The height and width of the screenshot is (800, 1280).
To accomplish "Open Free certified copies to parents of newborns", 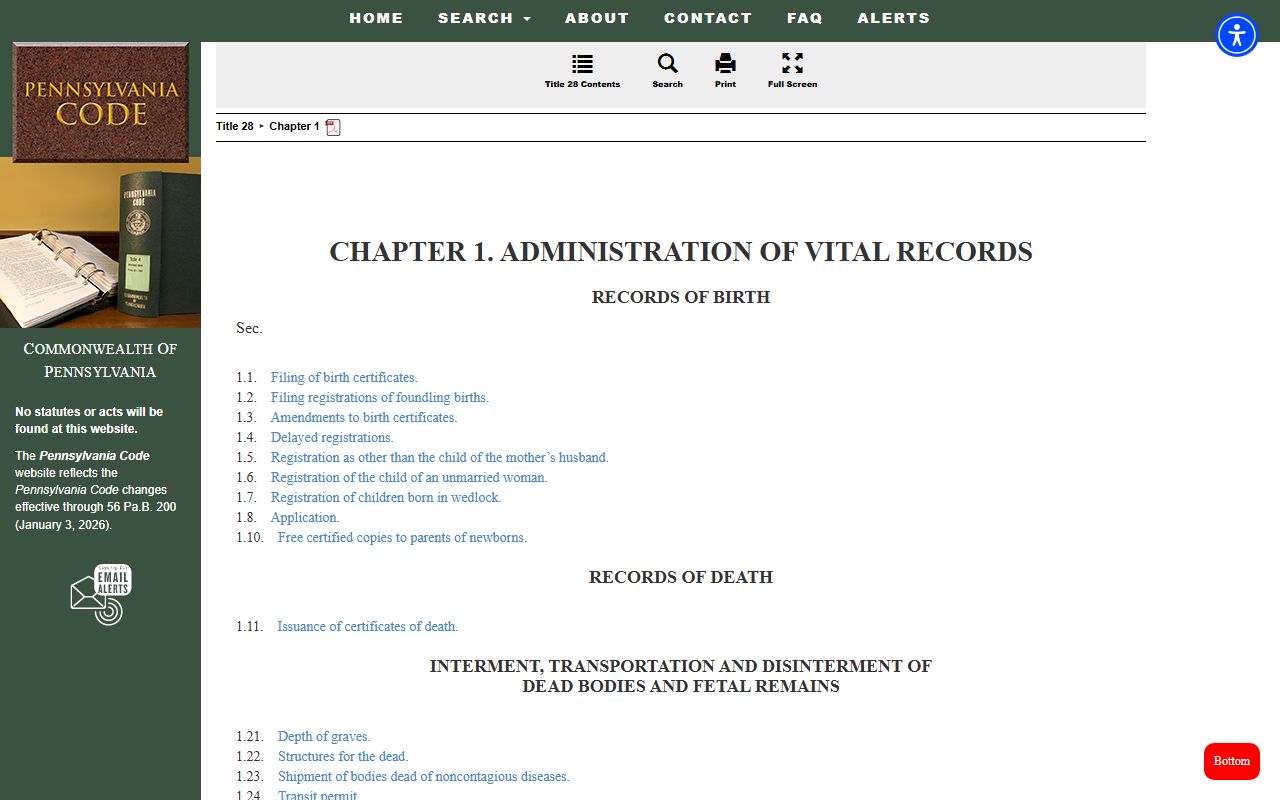I will pyautogui.click(x=402, y=537).
